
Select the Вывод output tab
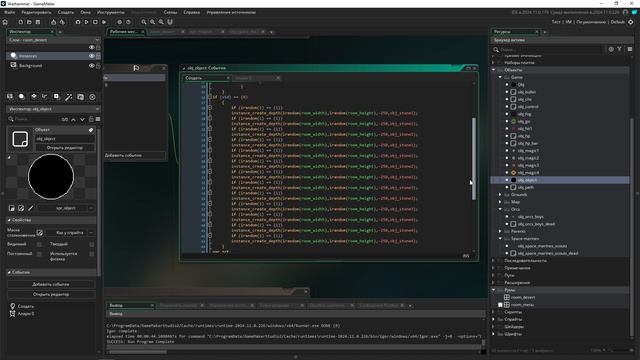[x=130, y=305]
